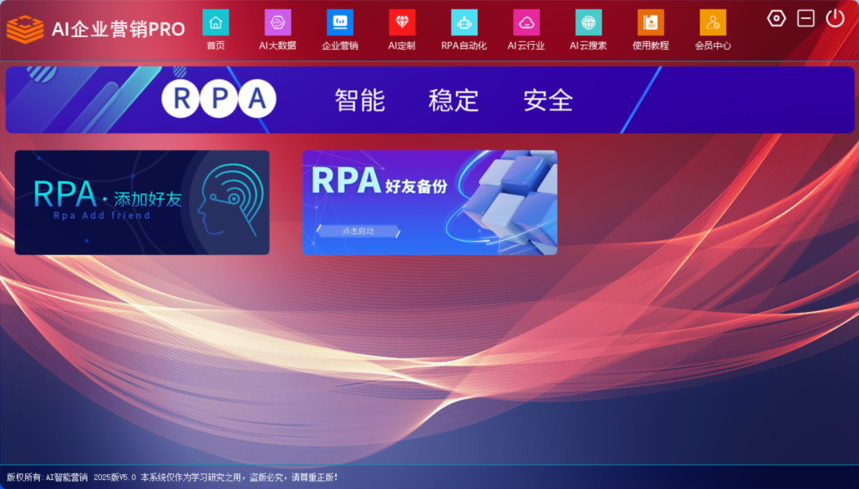The width and height of the screenshot is (859, 489).
Task: Open the AI定制 diamond icon
Action: tap(402, 23)
